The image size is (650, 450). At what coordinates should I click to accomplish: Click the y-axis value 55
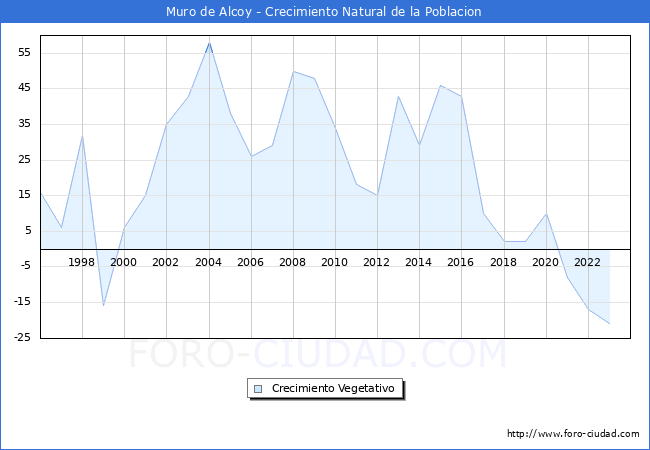click(x=24, y=53)
